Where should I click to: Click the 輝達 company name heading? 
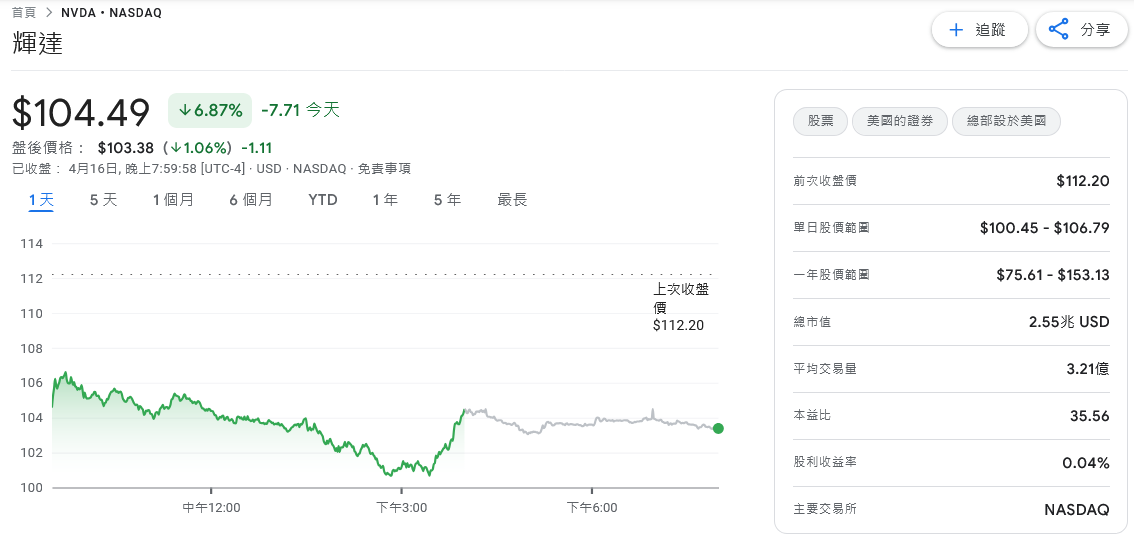click(x=38, y=43)
